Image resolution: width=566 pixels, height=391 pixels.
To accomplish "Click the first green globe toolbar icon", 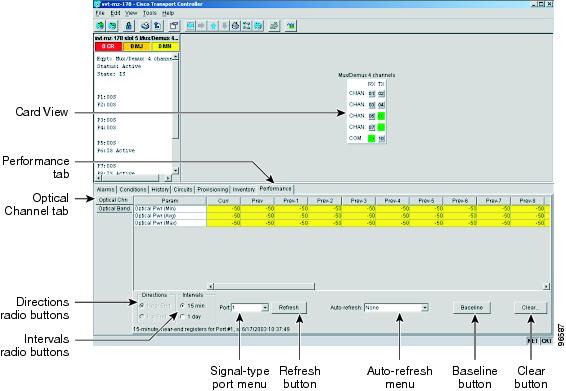I will 100,26.
